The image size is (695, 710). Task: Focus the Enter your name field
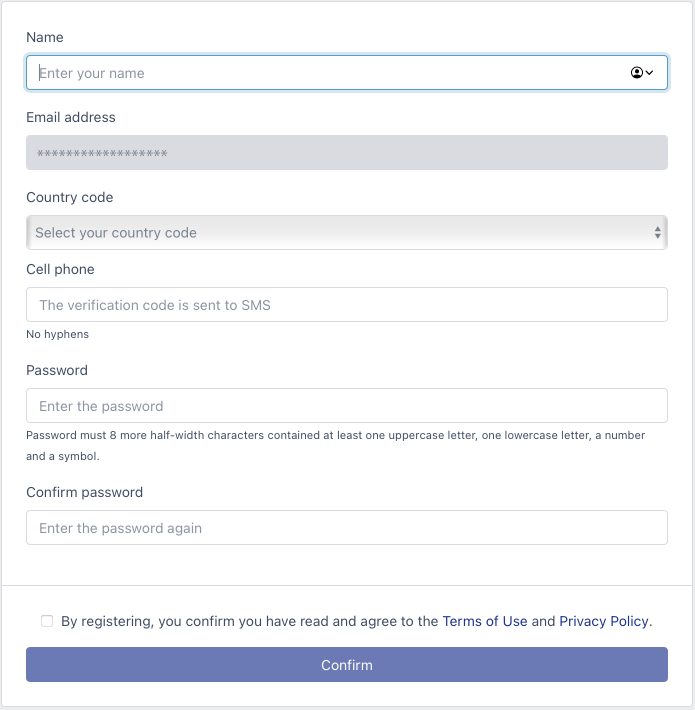tap(347, 72)
